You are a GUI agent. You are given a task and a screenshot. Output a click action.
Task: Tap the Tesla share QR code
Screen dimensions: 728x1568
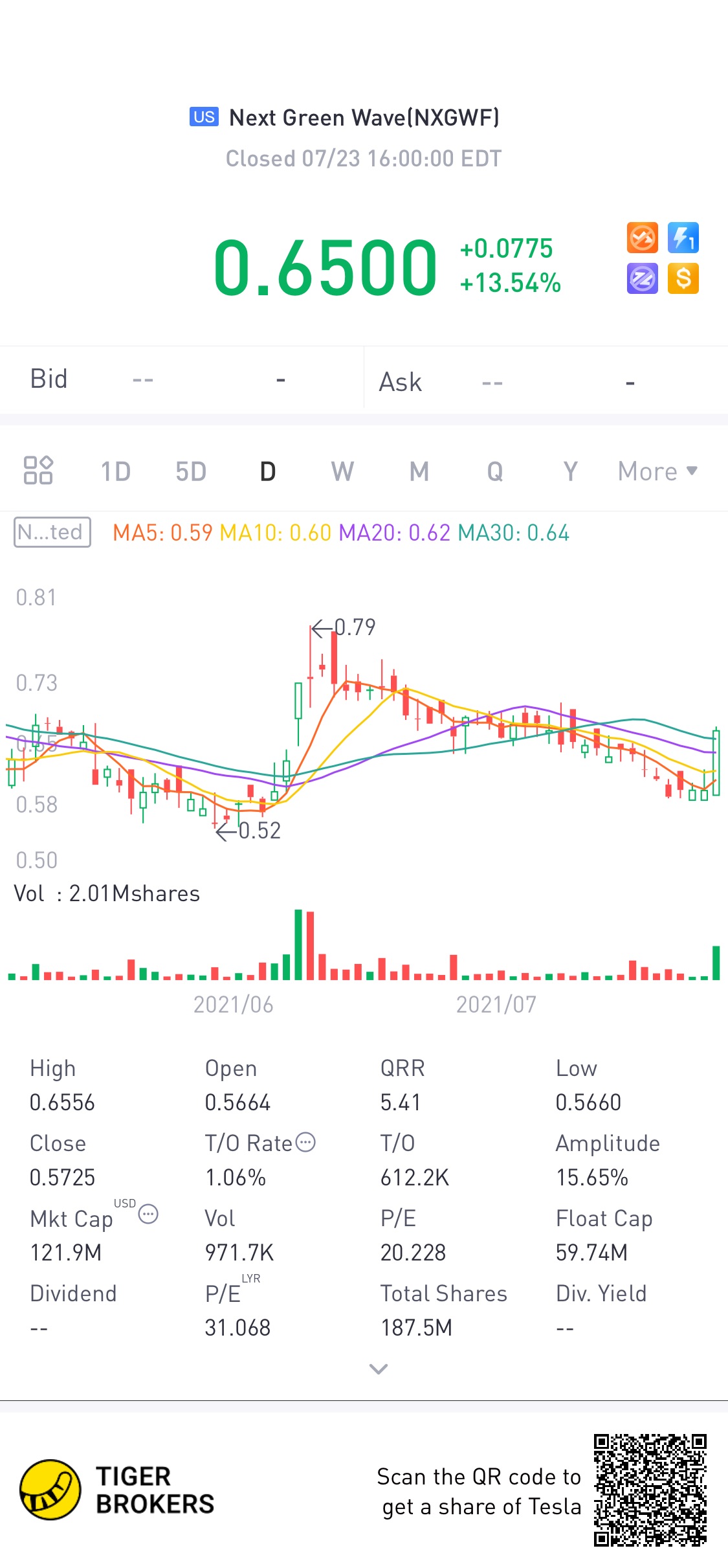point(650,1490)
